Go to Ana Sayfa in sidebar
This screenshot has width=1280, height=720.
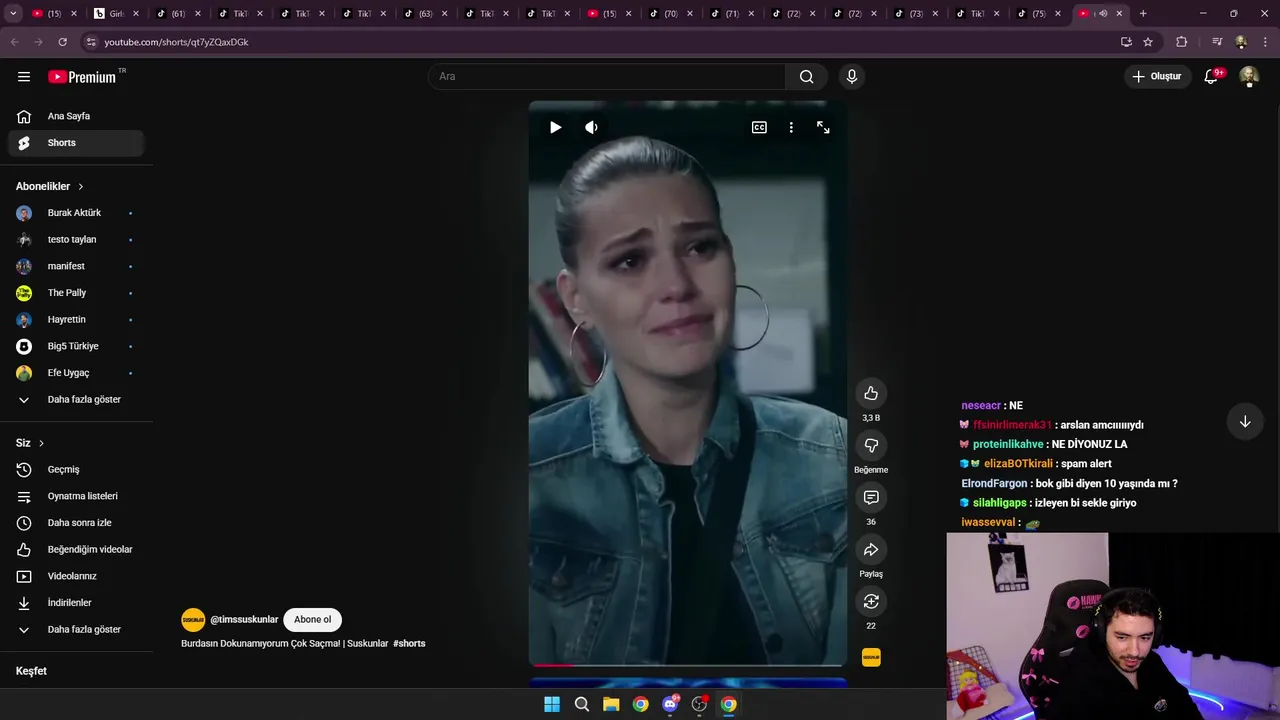click(x=76, y=116)
